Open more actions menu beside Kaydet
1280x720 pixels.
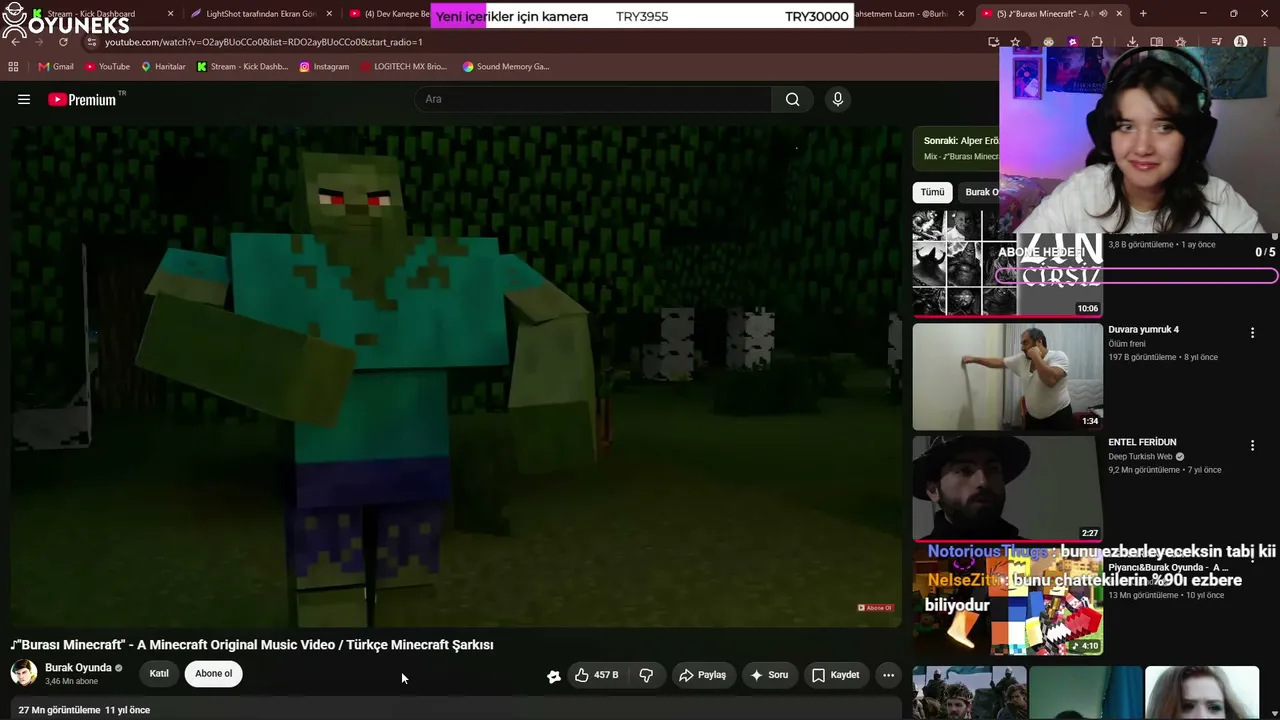pos(888,675)
